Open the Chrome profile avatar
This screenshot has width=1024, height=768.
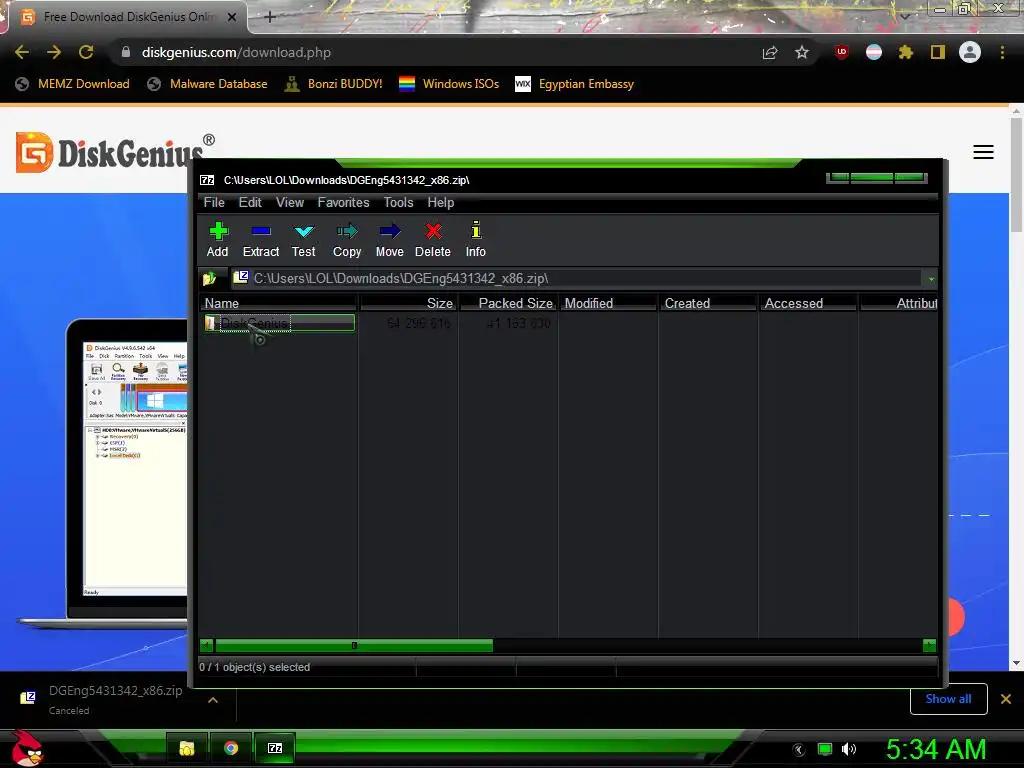tap(970, 52)
